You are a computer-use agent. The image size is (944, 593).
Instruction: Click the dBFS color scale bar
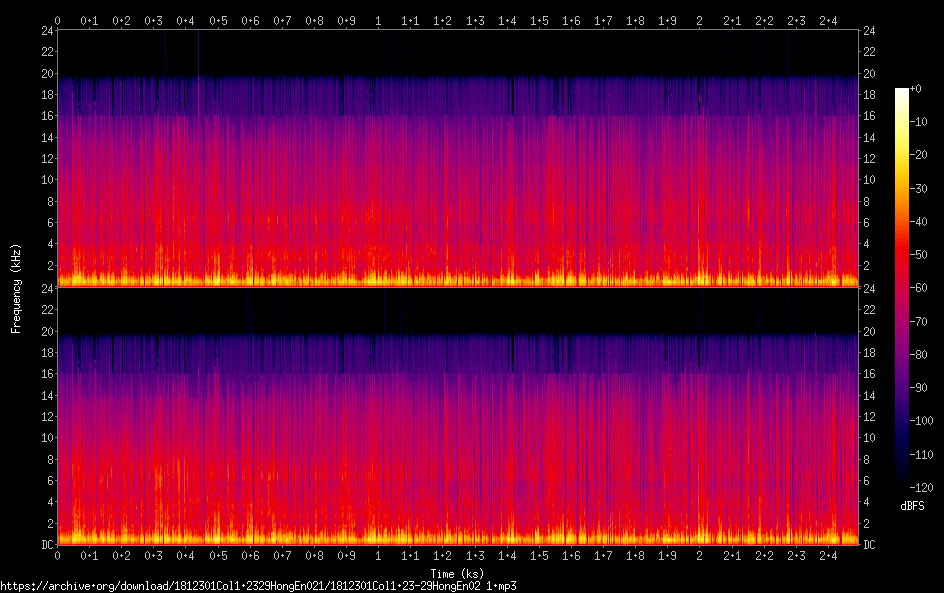click(x=902, y=288)
